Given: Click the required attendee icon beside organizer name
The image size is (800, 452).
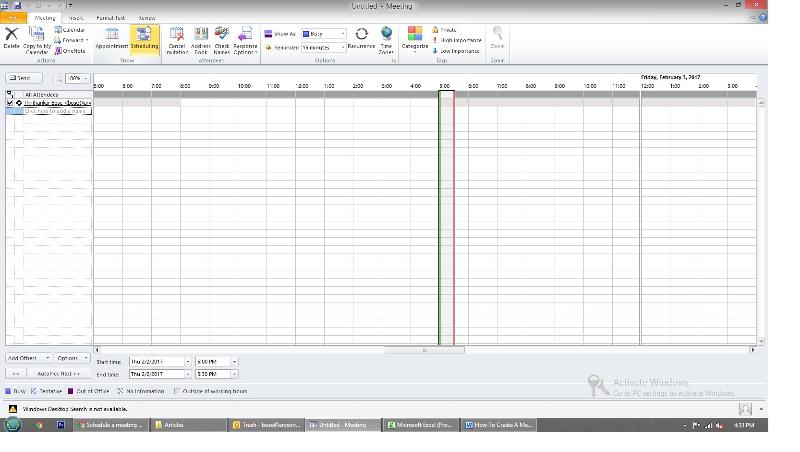Looking at the screenshot, I should (19, 103).
